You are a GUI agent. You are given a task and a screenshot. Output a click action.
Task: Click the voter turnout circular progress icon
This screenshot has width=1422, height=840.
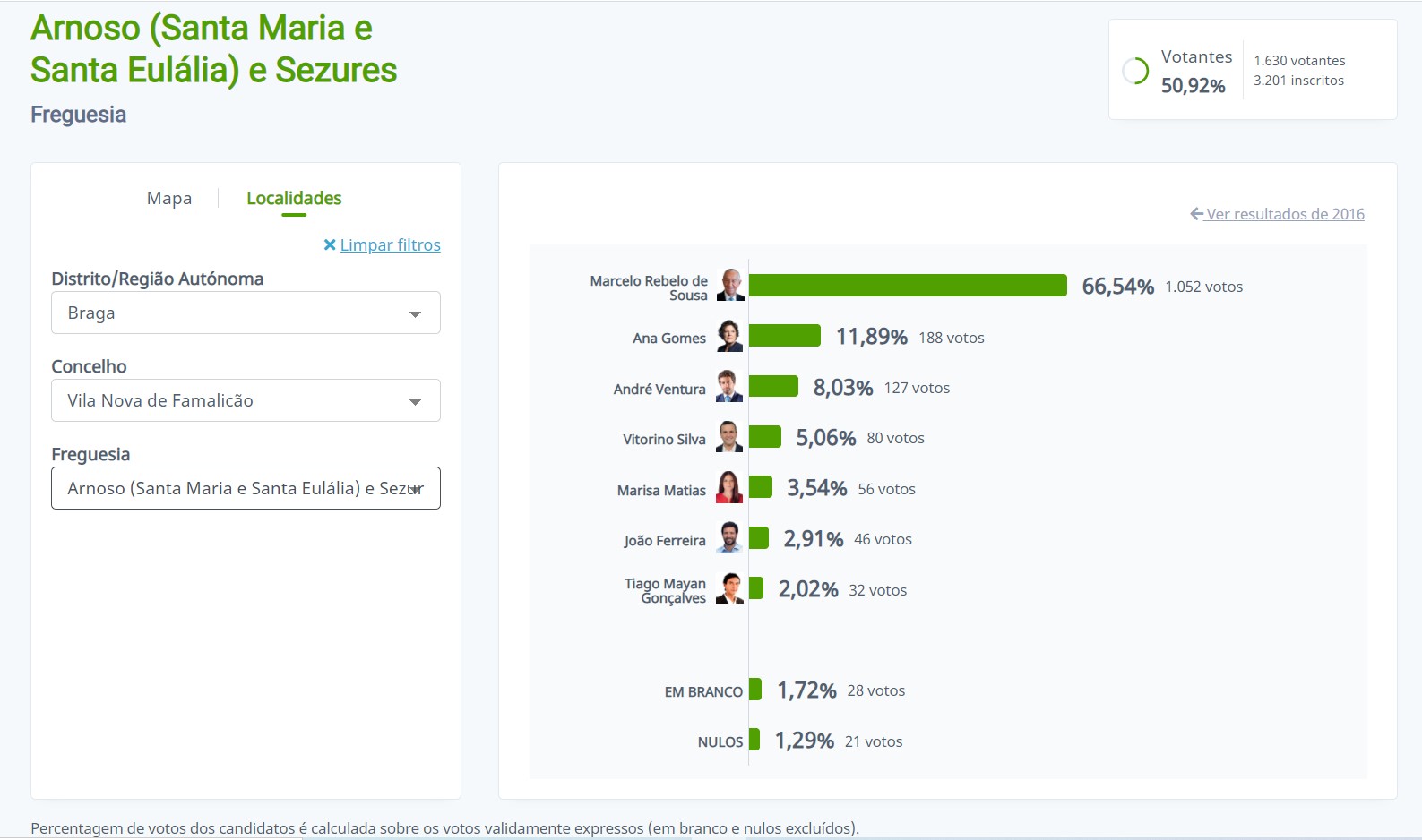(x=1135, y=71)
